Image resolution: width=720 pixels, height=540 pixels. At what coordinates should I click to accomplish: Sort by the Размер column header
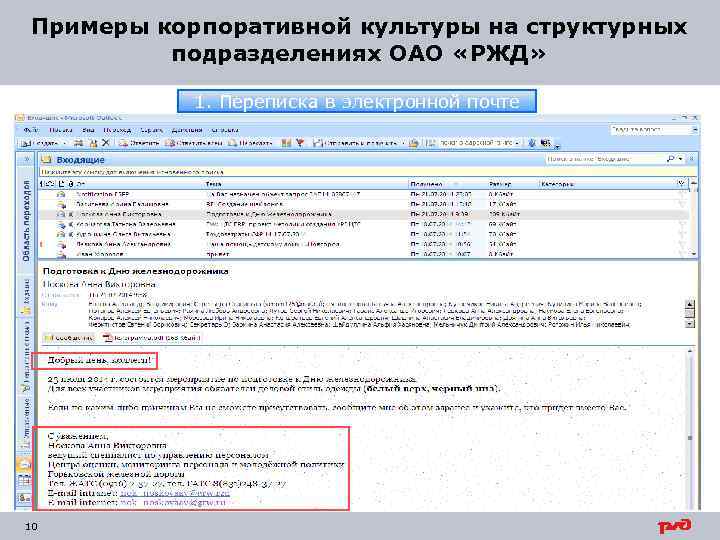[500, 184]
